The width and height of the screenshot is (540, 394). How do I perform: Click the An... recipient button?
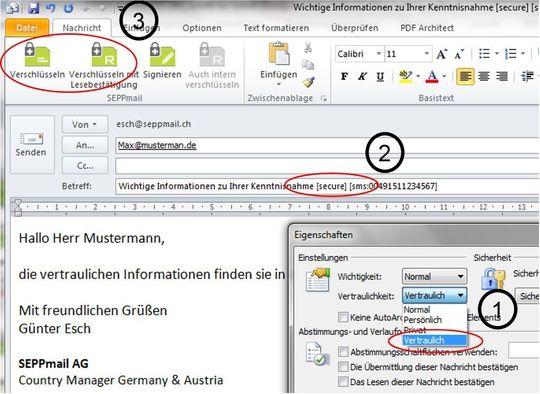85,145
